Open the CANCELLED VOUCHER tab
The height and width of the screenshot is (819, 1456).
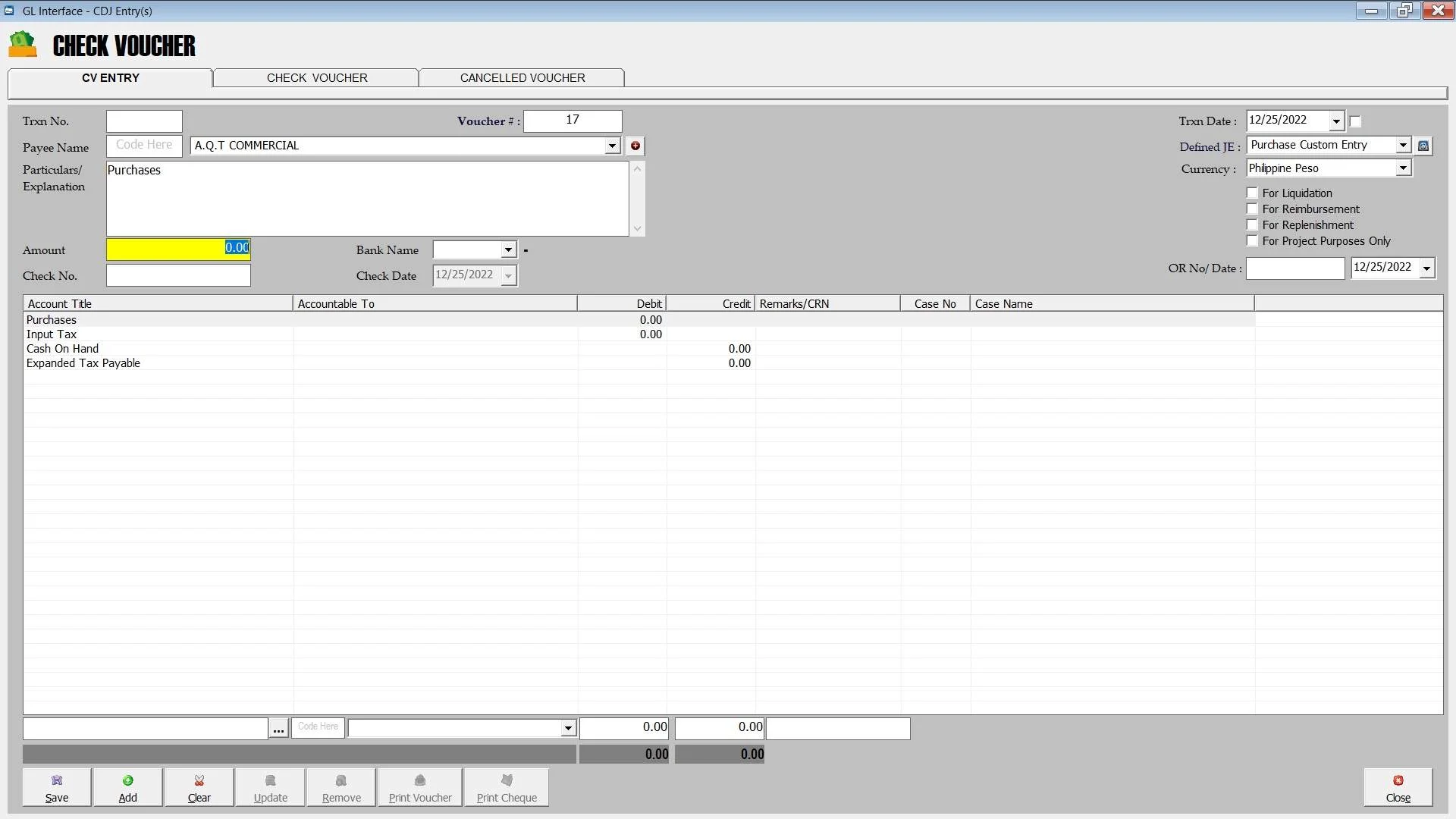click(x=522, y=78)
